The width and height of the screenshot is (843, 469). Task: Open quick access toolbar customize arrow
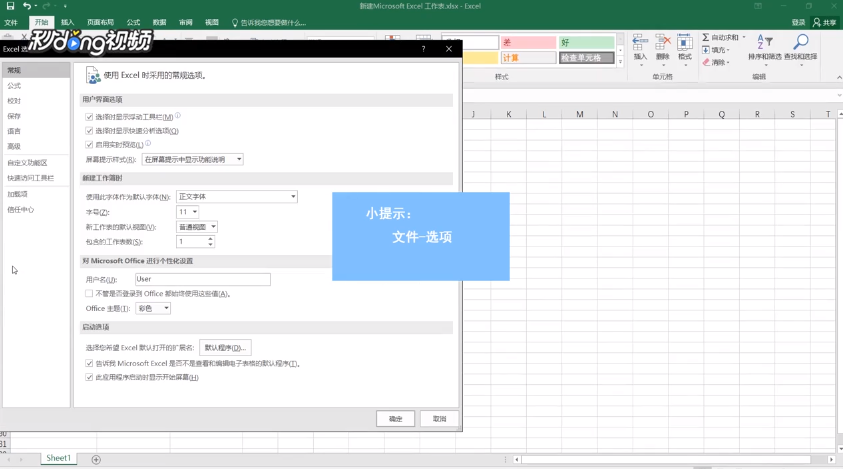65,6
